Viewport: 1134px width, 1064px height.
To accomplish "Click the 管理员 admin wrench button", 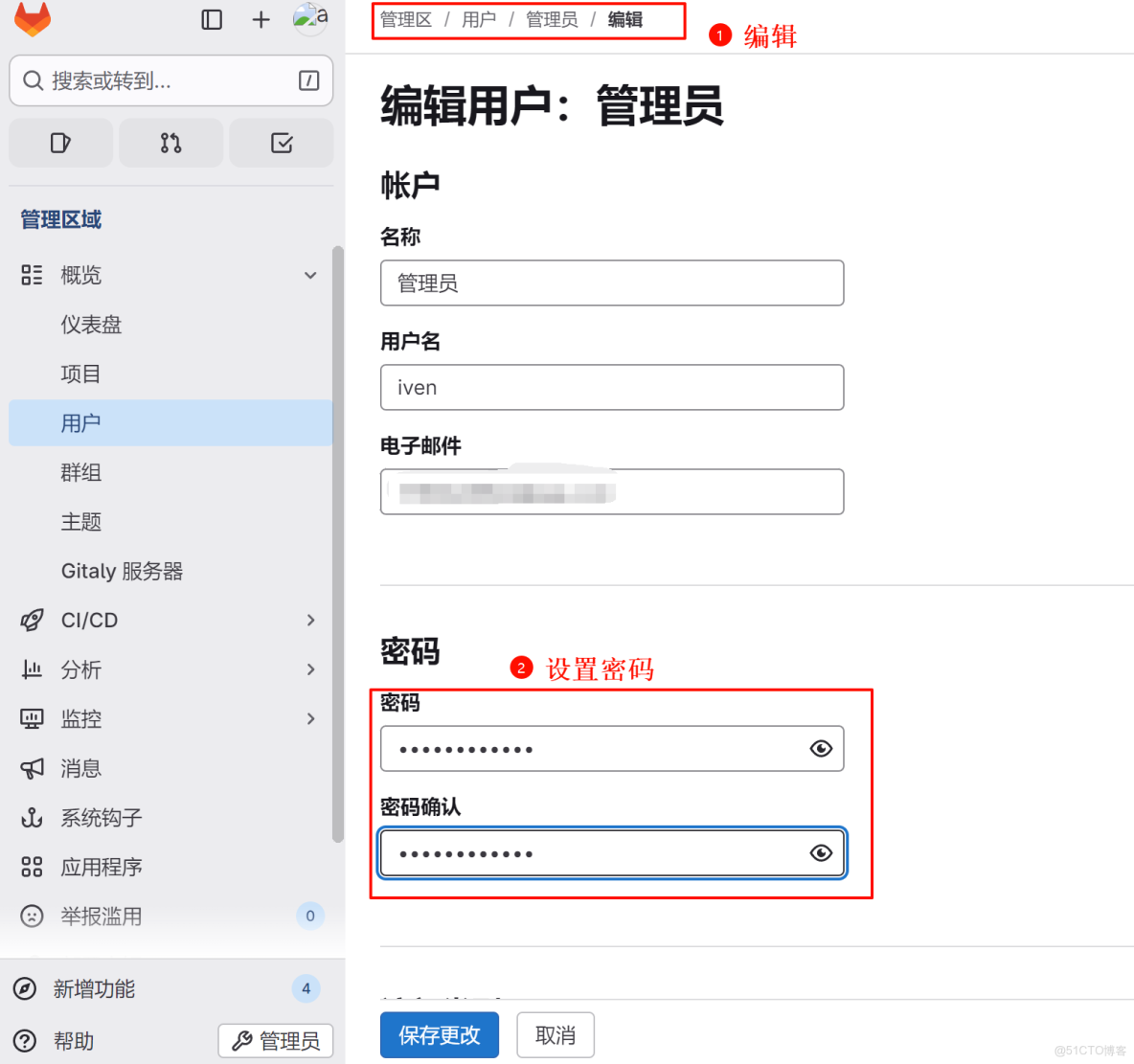I will 275,1041.
